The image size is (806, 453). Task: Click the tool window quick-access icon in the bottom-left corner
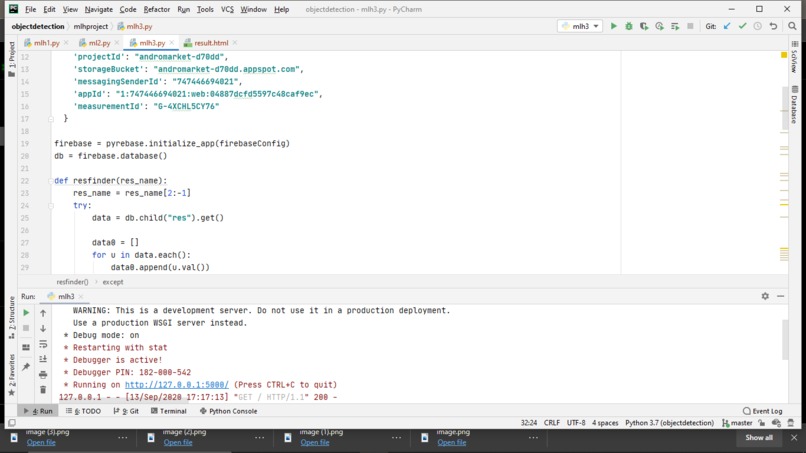tap(12, 423)
